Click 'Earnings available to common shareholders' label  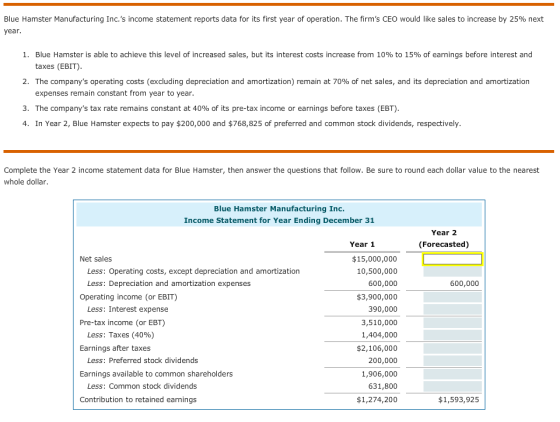[156, 374]
